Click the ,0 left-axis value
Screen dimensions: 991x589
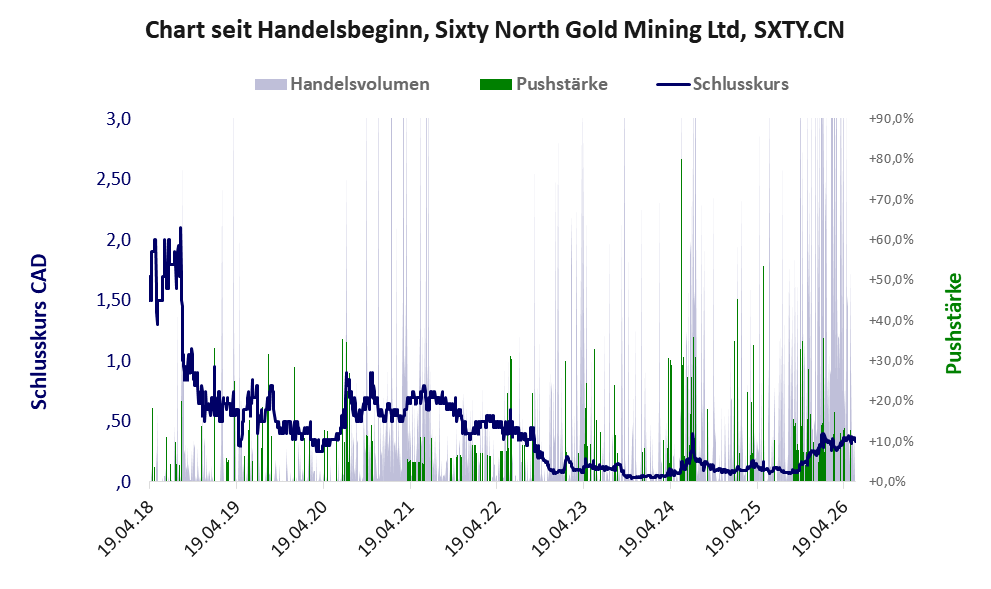[124, 482]
